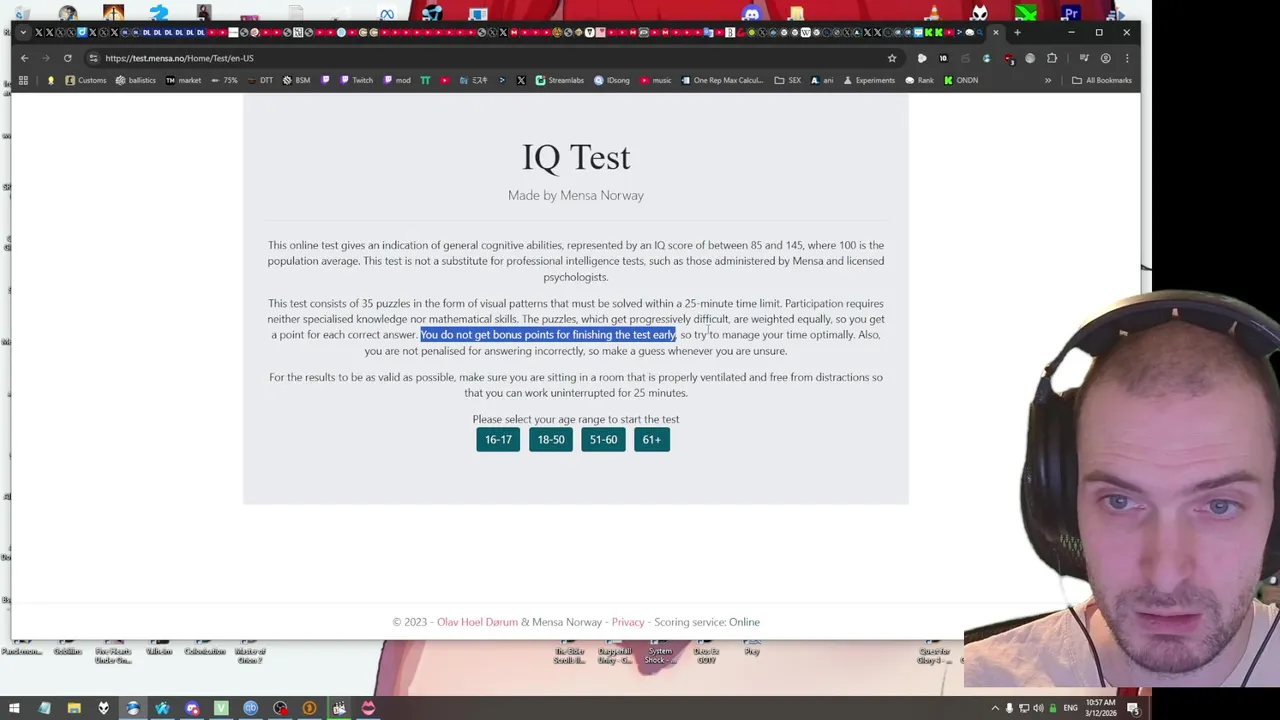1280x720 pixels.
Task: Open the music bookmark
Action: tap(655, 80)
